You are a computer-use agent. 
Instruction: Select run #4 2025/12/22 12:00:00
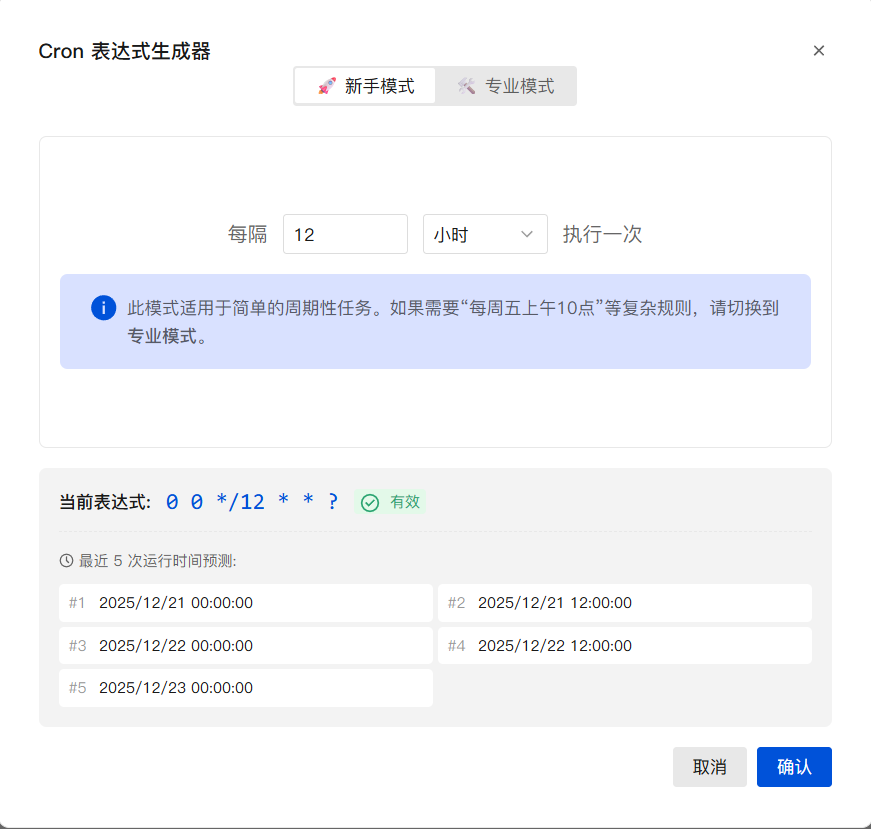pos(624,646)
